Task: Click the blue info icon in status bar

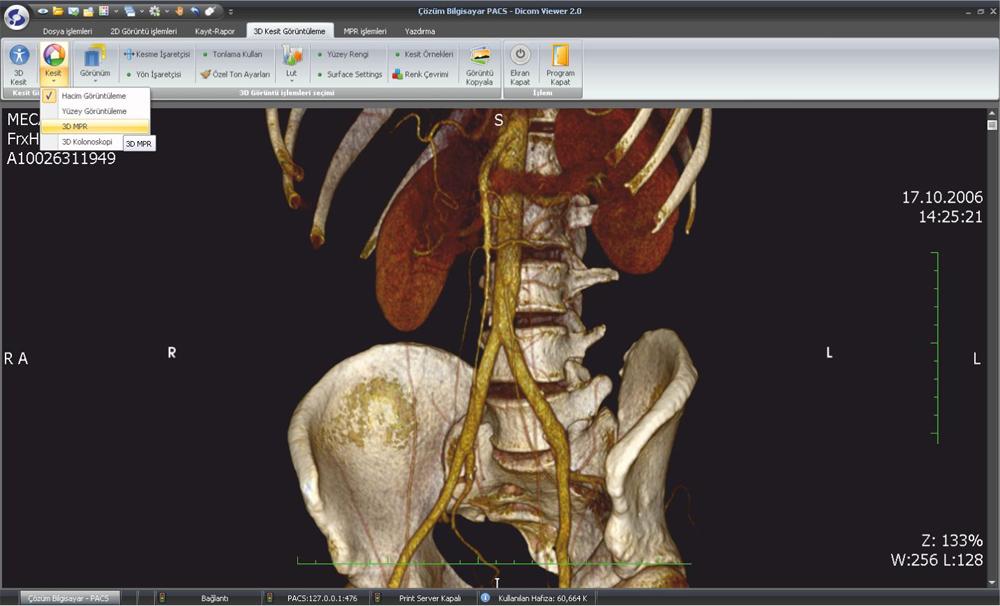Action: tap(485, 598)
